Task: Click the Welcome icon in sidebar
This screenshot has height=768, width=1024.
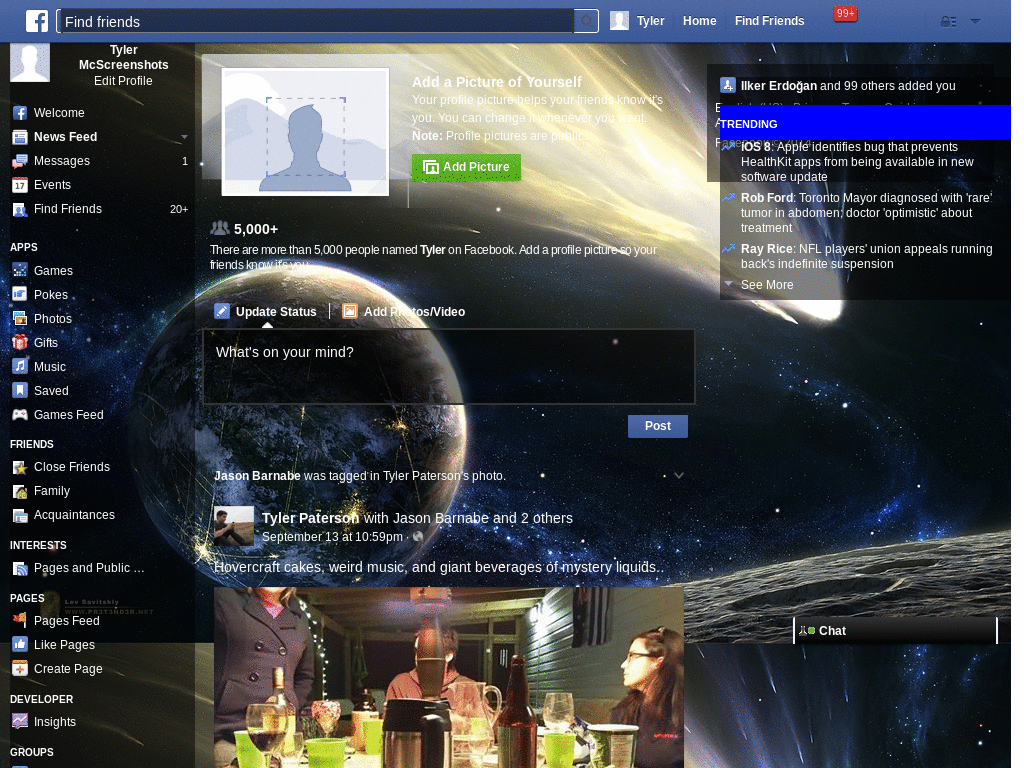Action: [20, 113]
